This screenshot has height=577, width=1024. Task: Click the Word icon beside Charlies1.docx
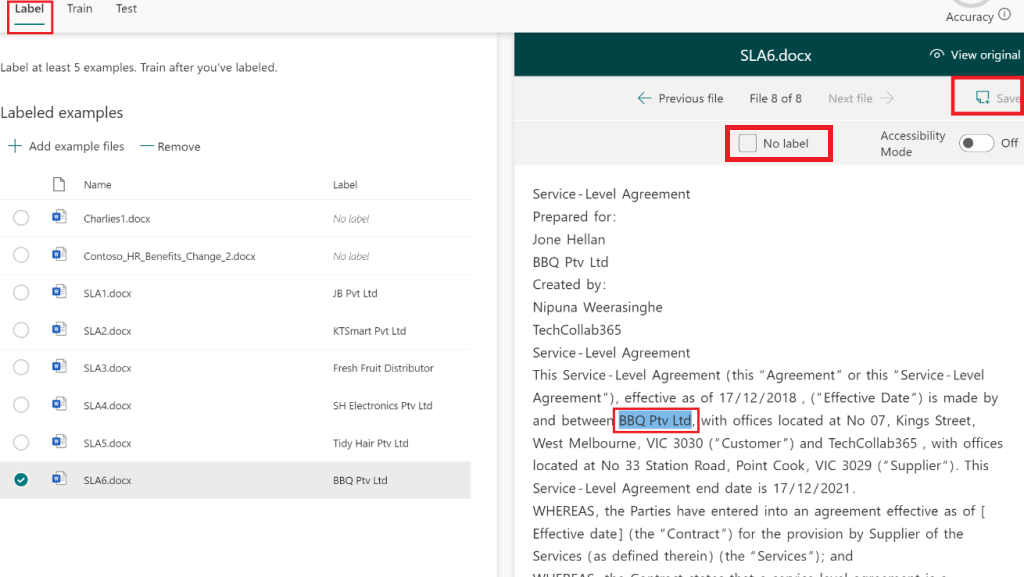pos(59,218)
